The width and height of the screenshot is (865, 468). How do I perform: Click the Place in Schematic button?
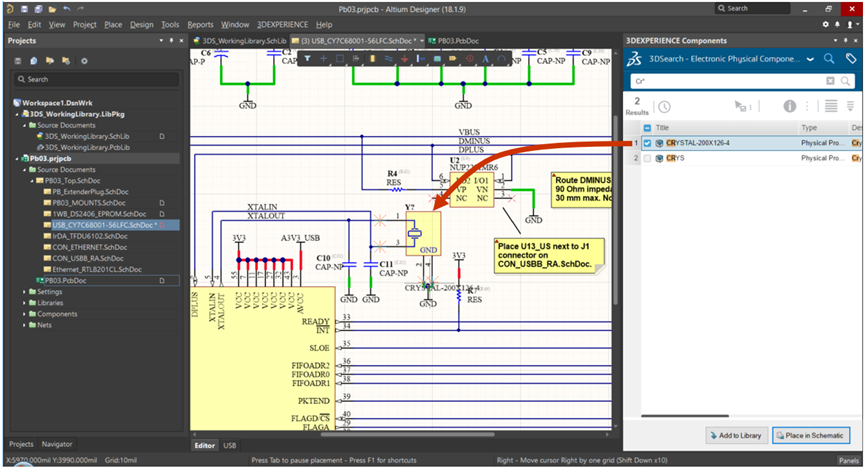(810, 435)
